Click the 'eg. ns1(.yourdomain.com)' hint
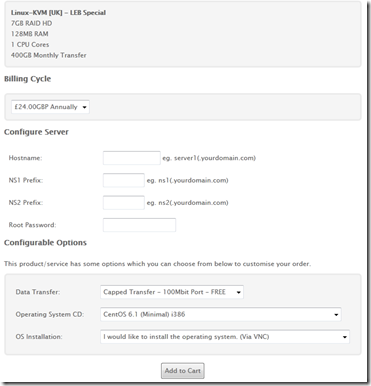This screenshot has height=386, width=371. tap(188, 180)
